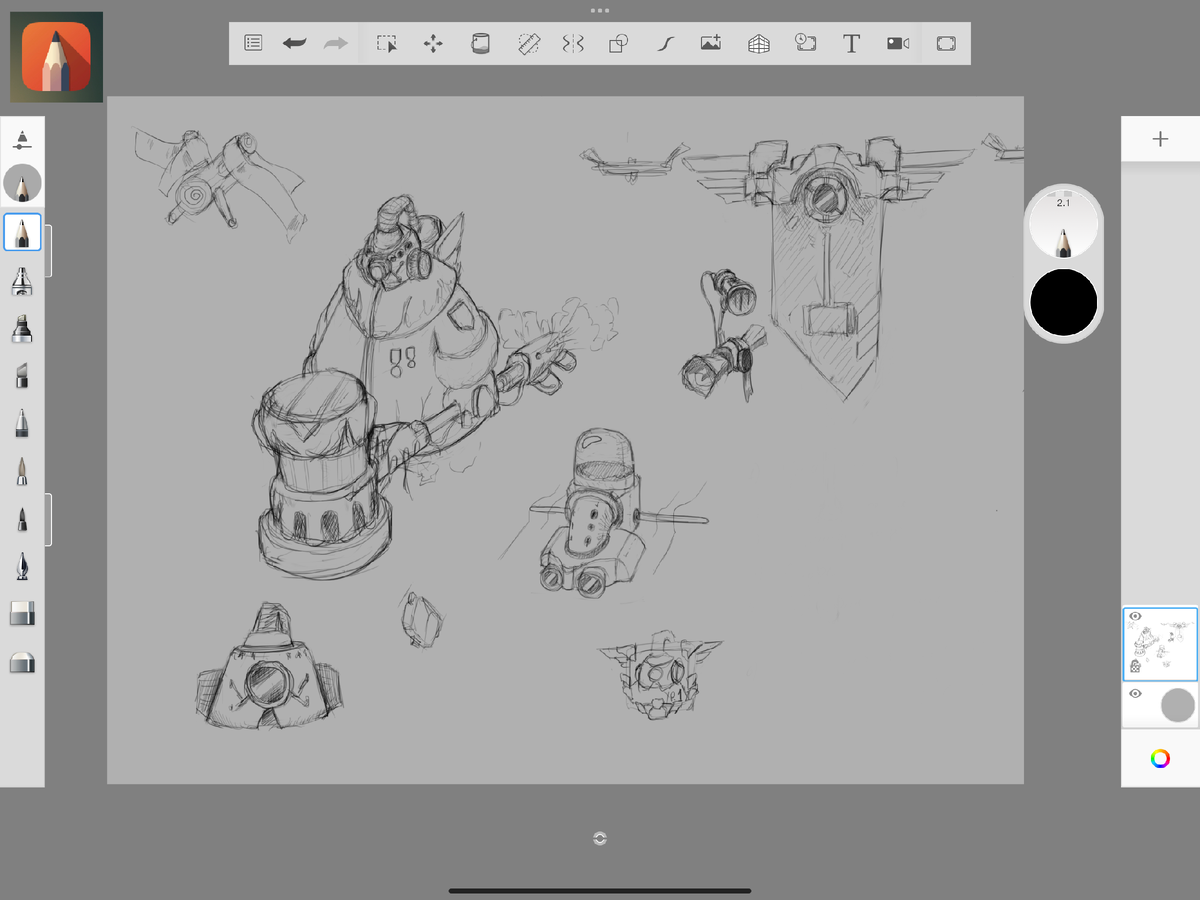Activate the Transform move tool
This screenshot has height=900, width=1200.
(433, 43)
